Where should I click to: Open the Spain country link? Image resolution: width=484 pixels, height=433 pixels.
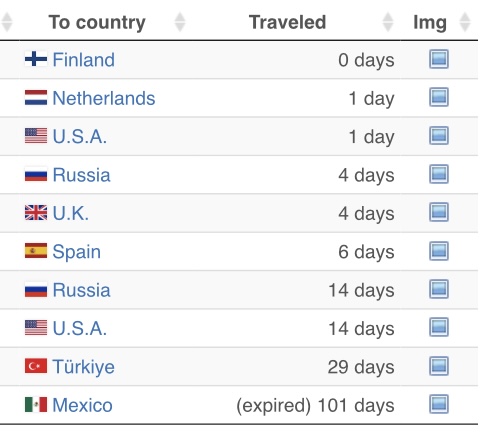77,252
